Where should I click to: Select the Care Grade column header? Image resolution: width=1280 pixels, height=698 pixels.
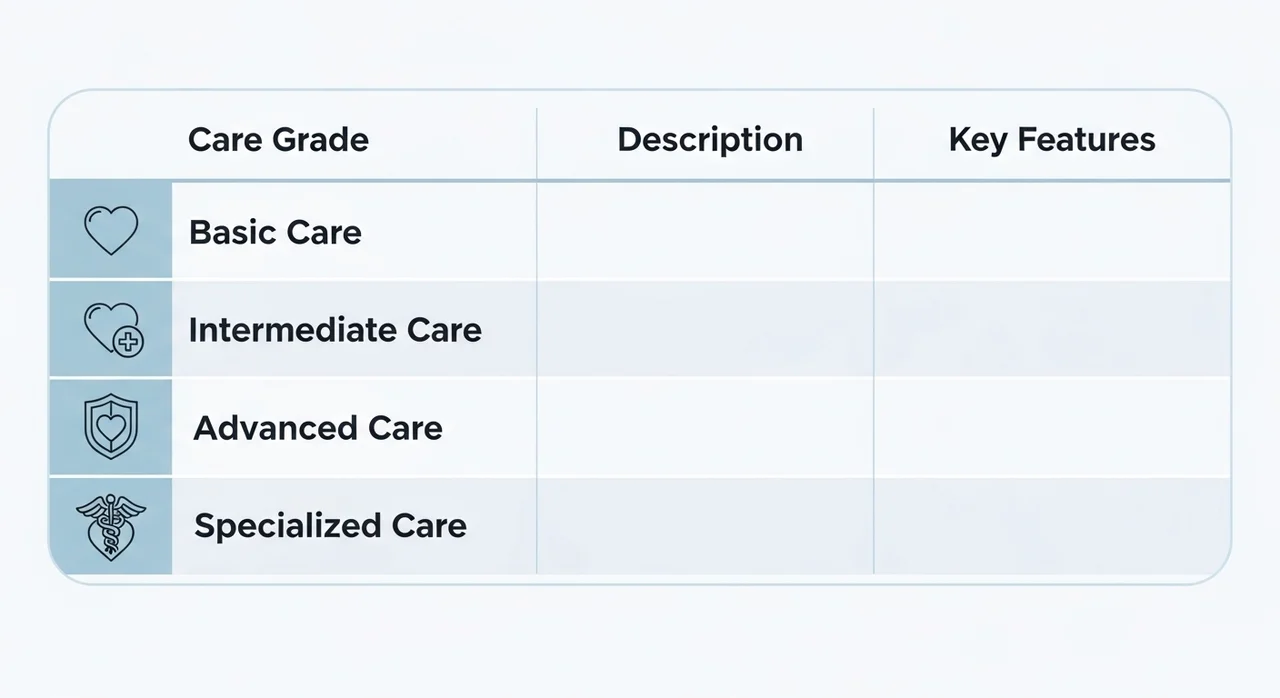point(278,140)
